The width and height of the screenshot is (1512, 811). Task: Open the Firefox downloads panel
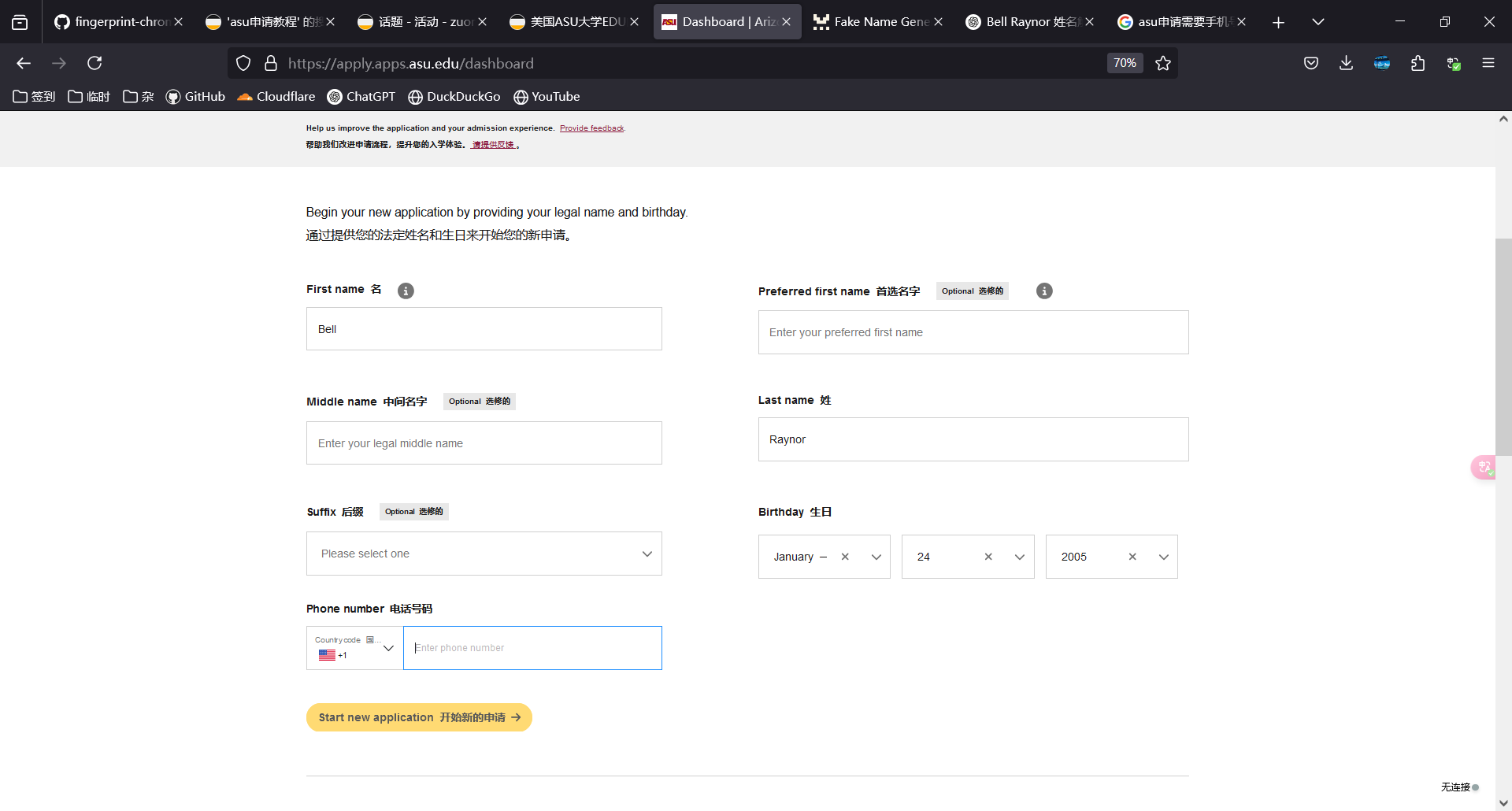[x=1347, y=63]
